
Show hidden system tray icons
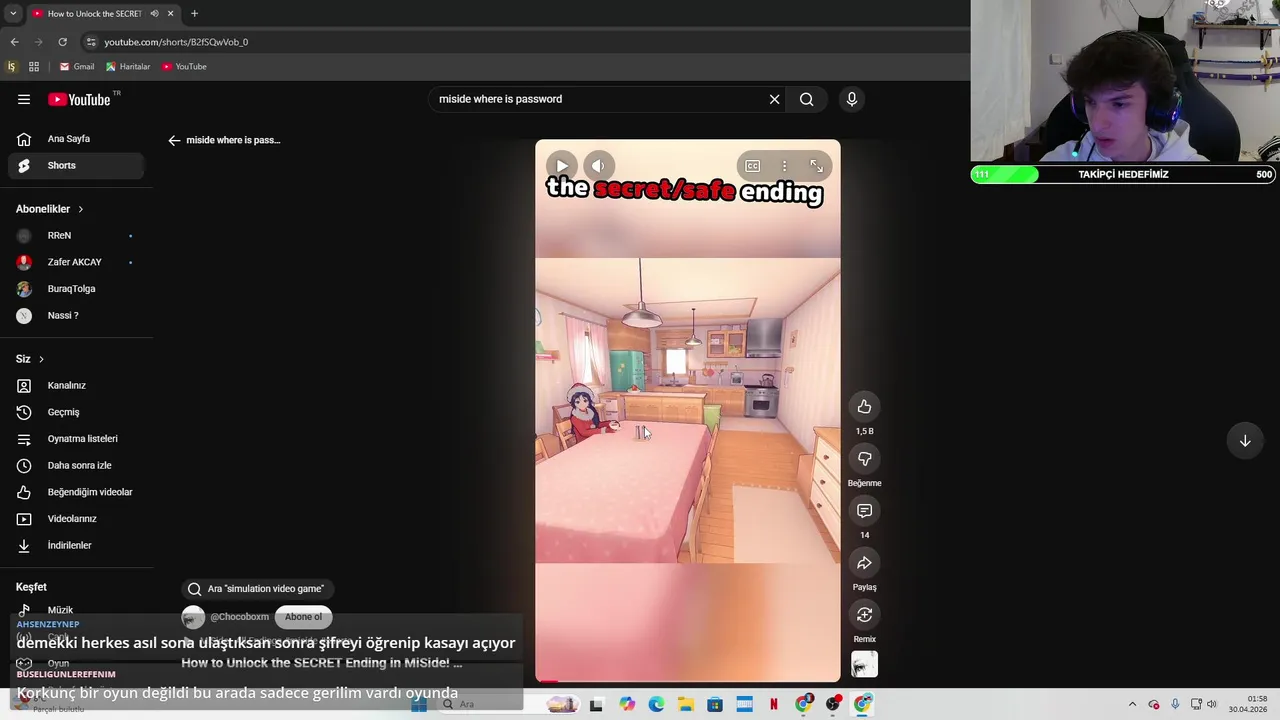[1132, 705]
